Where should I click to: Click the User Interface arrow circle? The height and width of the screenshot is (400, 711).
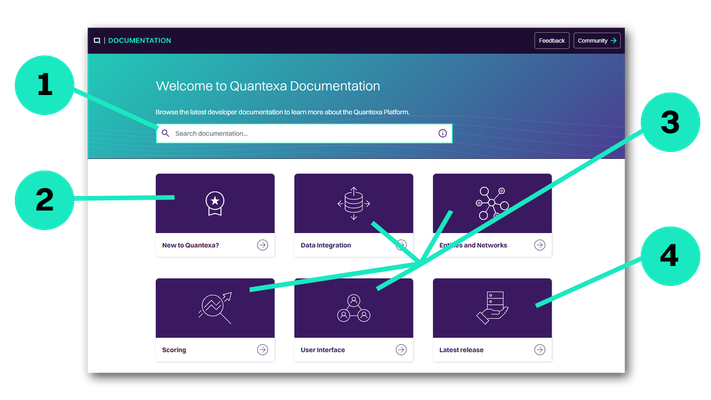pyautogui.click(x=401, y=350)
